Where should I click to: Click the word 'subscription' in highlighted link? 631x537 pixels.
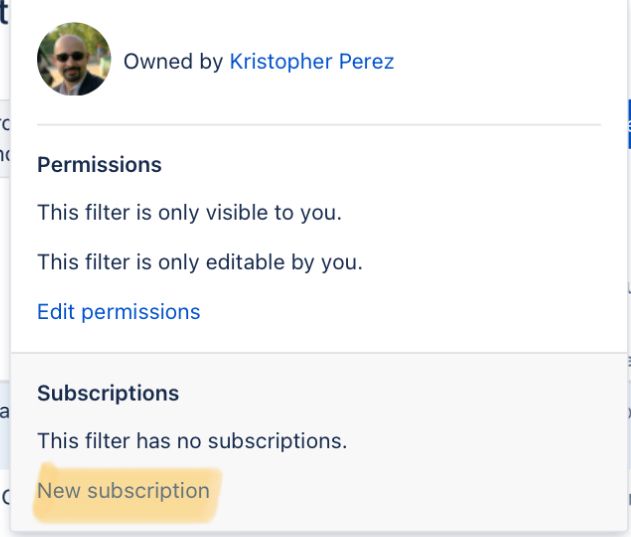click(148, 491)
